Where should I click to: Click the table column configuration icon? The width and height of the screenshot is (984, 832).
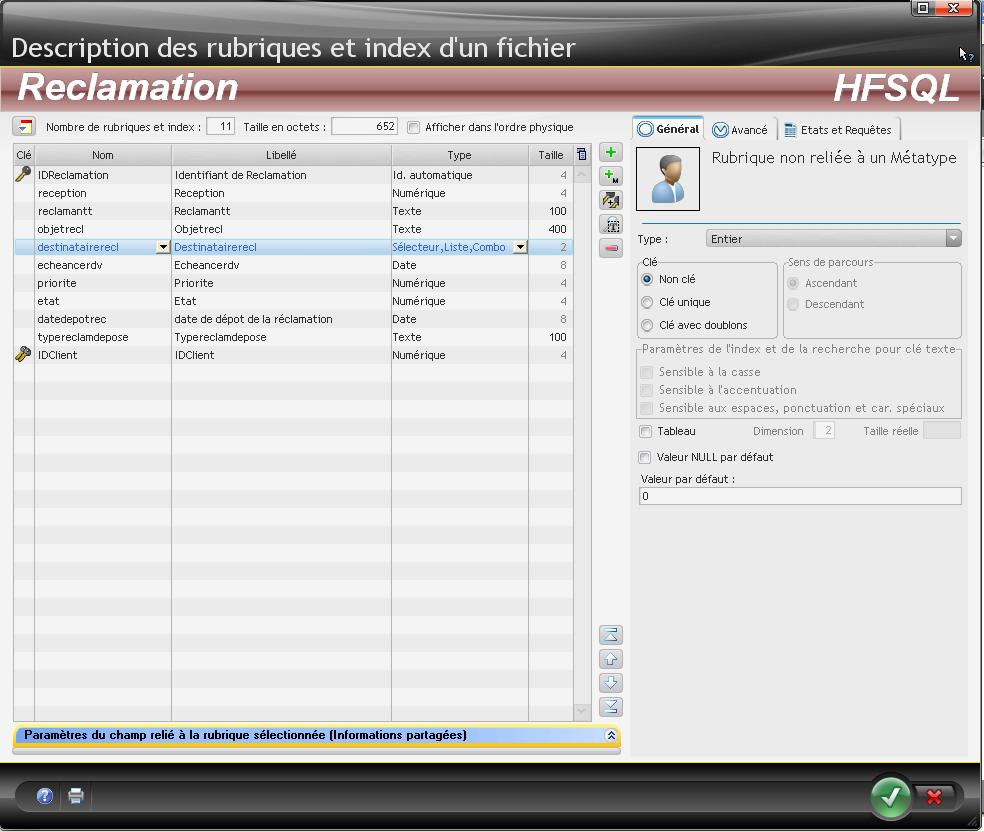(582, 154)
